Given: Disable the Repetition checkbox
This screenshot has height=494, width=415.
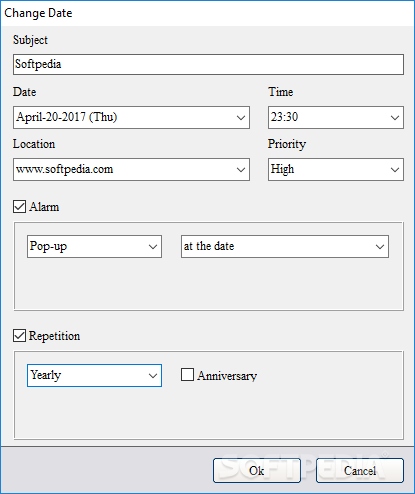Looking at the screenshot, I should (x=19, y=335).
